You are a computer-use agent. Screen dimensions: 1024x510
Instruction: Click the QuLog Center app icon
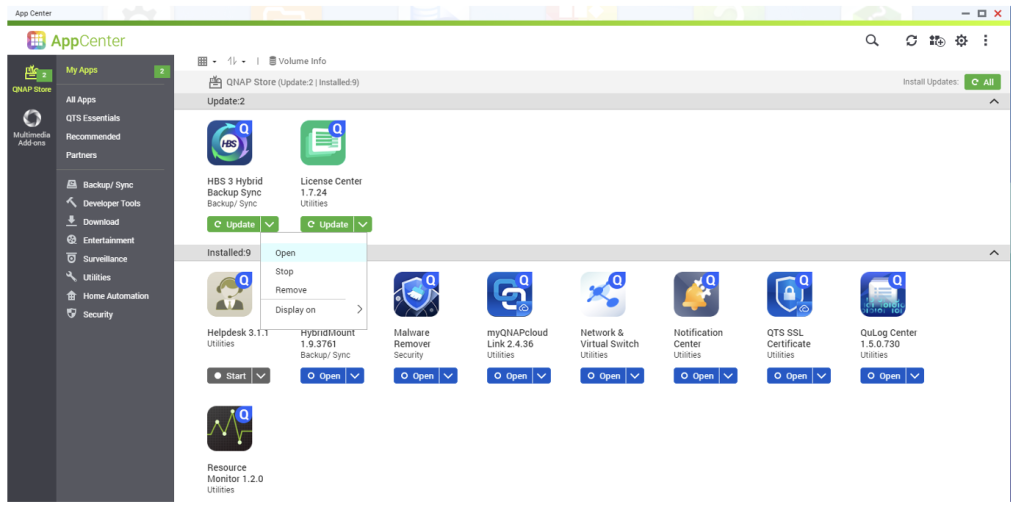tap(884, 295)
